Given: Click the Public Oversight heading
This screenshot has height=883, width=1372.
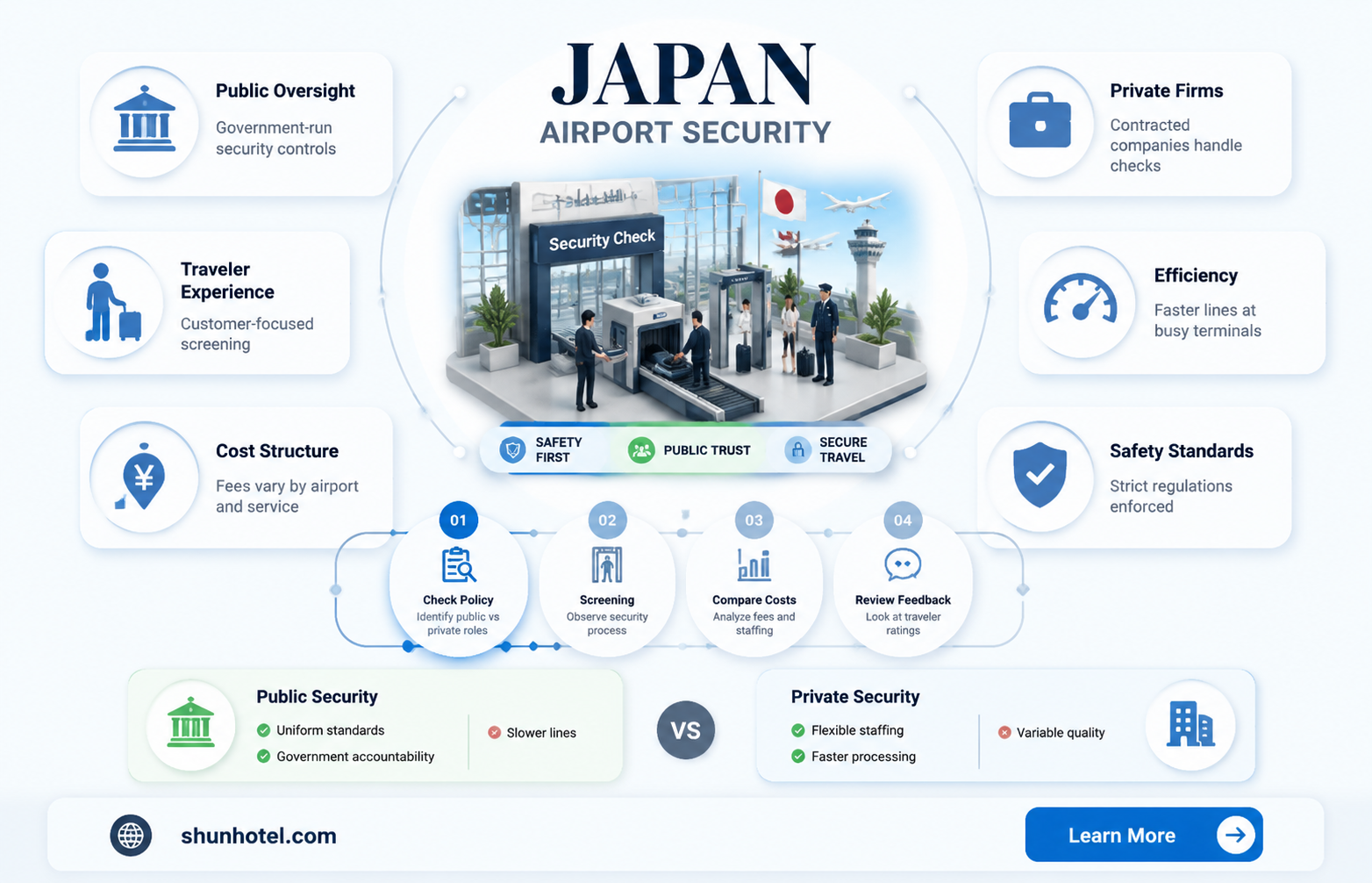Looking at the screenshot, I should (x=285, y=90).
